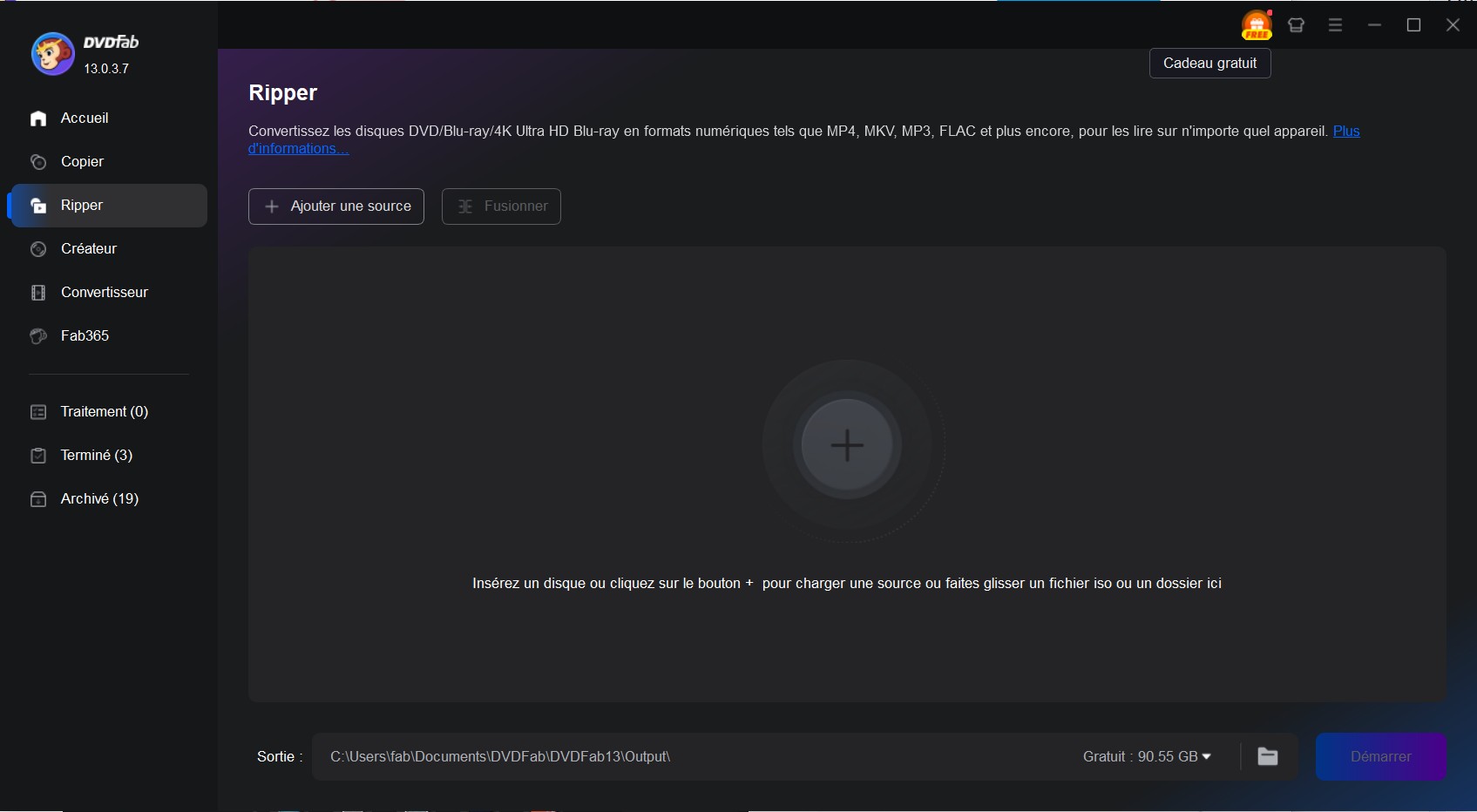The height and width of the screenshot is (812, 1477).
Task: Expand the Gratuit 90.55 GB dropdown
Action: [x=1147, y=756]
